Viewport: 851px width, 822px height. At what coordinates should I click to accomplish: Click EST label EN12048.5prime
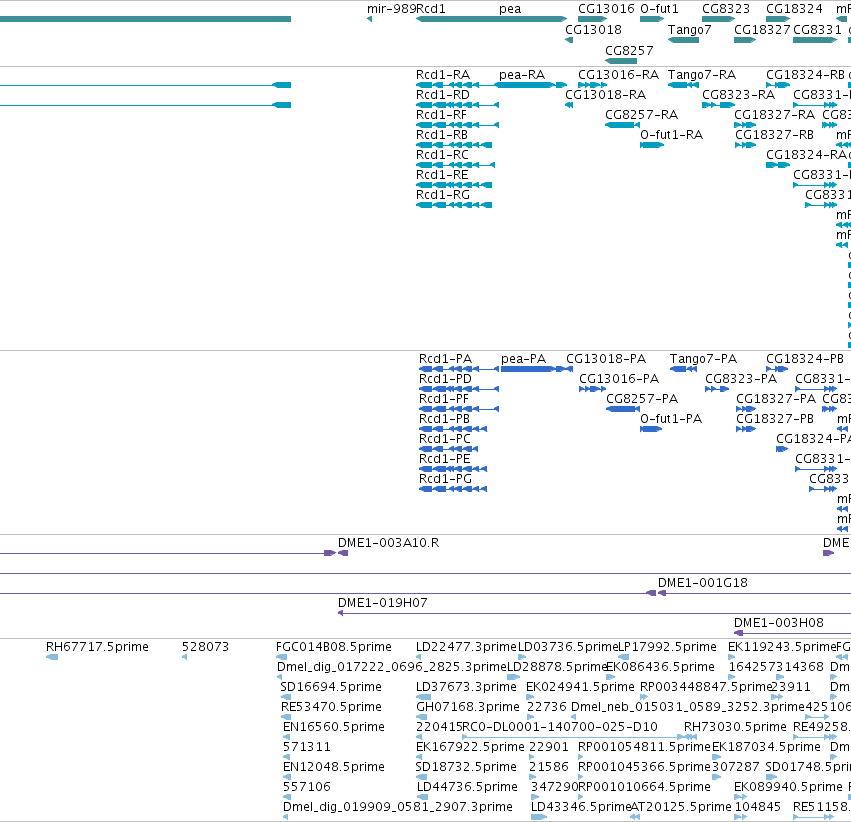334,767
